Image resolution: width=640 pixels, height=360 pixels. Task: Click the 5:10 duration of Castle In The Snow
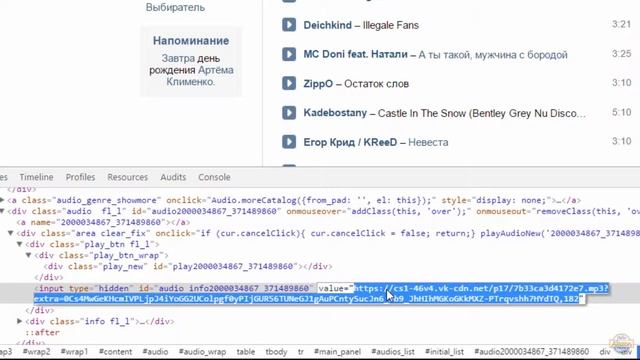(x=621, y=112)
